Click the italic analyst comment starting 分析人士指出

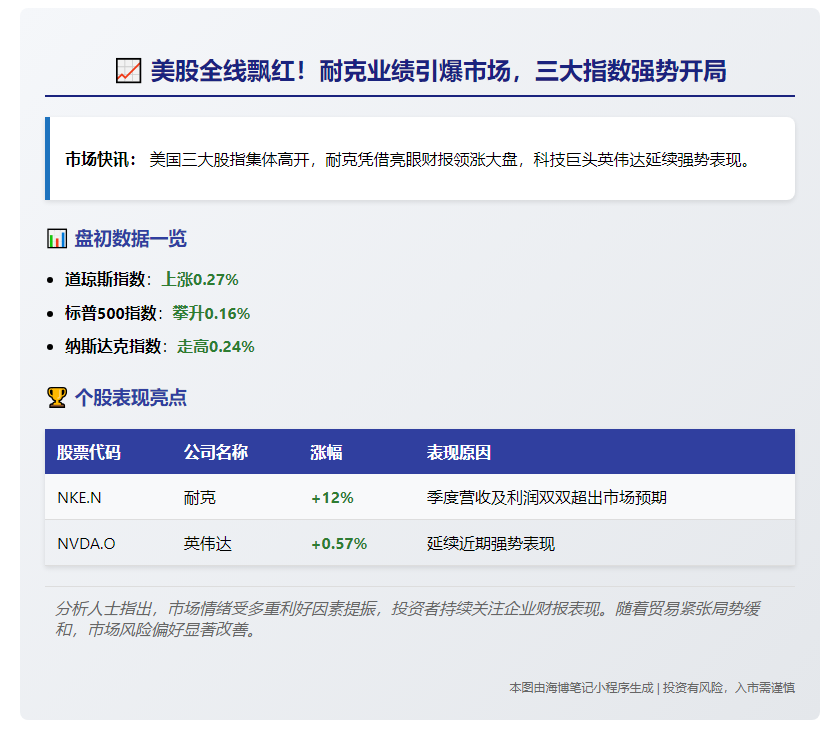(x=407, y=619)
